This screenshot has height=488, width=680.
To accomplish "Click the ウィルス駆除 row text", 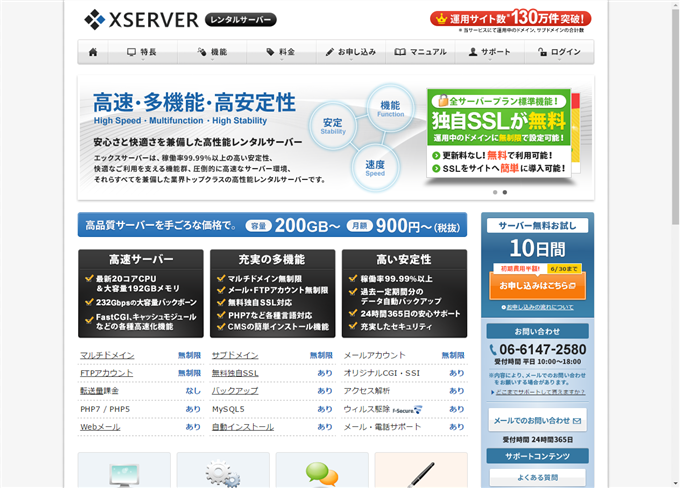I will pyautogui.click(x=367, y=409).
